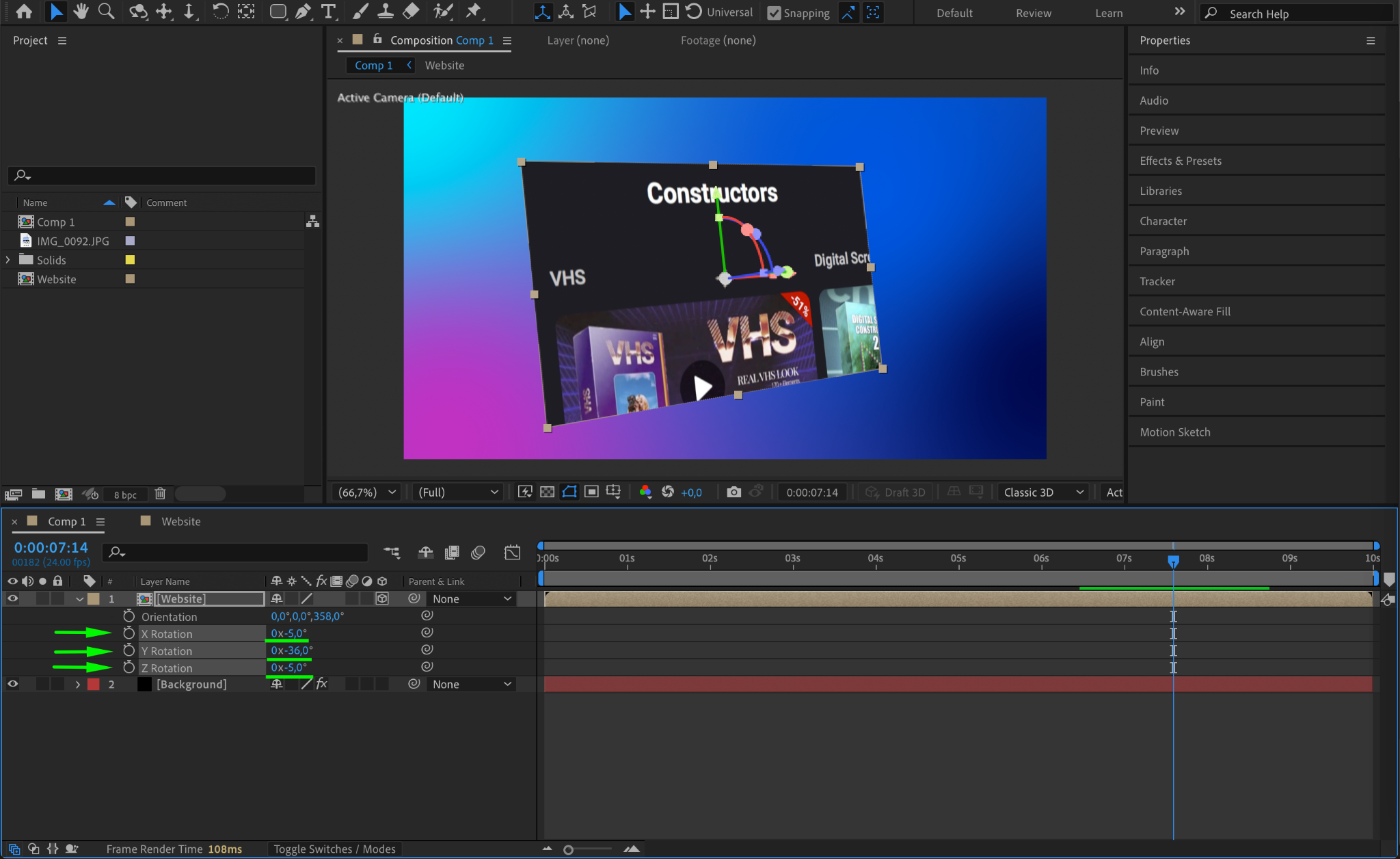The image size is (1400, 859).
Task: Expand the Solids folder
Action: click(x=8, y=260)
